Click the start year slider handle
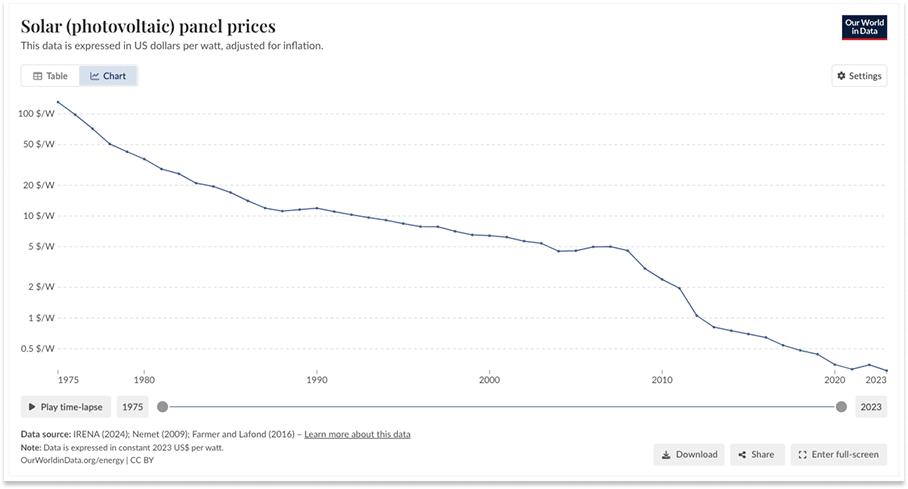 coord(163,407)
